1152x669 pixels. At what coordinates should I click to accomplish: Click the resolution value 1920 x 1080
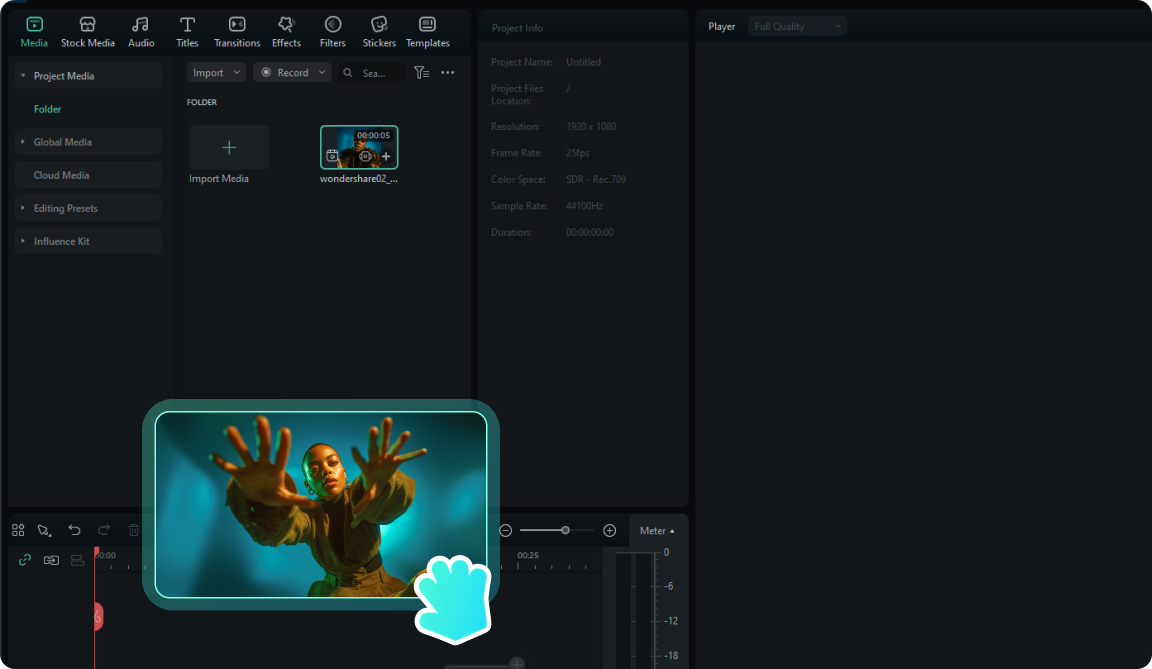click(591, 126)
